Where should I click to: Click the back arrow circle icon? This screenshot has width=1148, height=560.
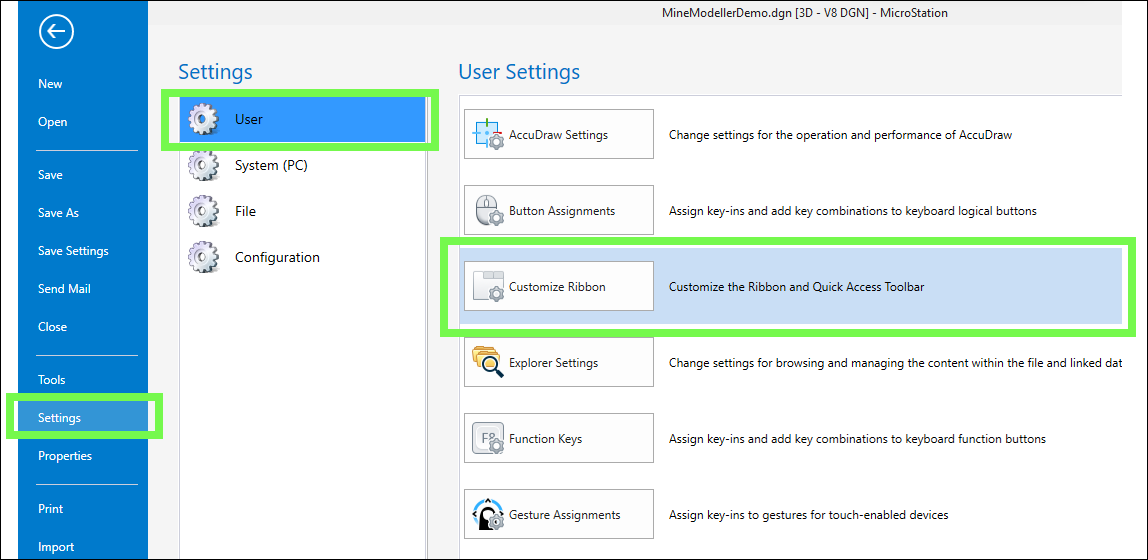coord(56,32)
